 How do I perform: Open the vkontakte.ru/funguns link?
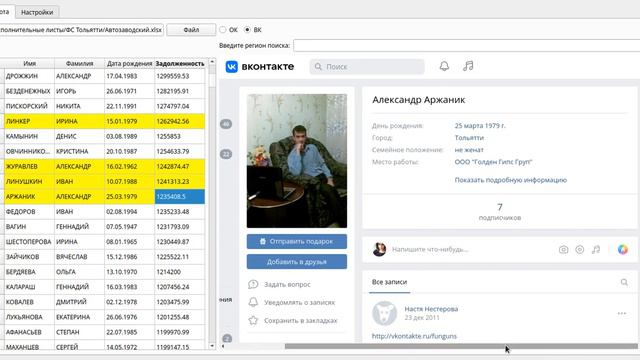[x=414, y=336]
